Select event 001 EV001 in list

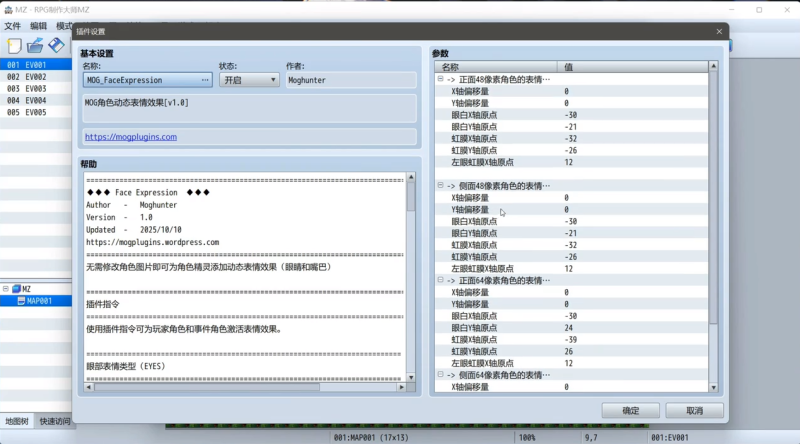click(x=36, y=65)
